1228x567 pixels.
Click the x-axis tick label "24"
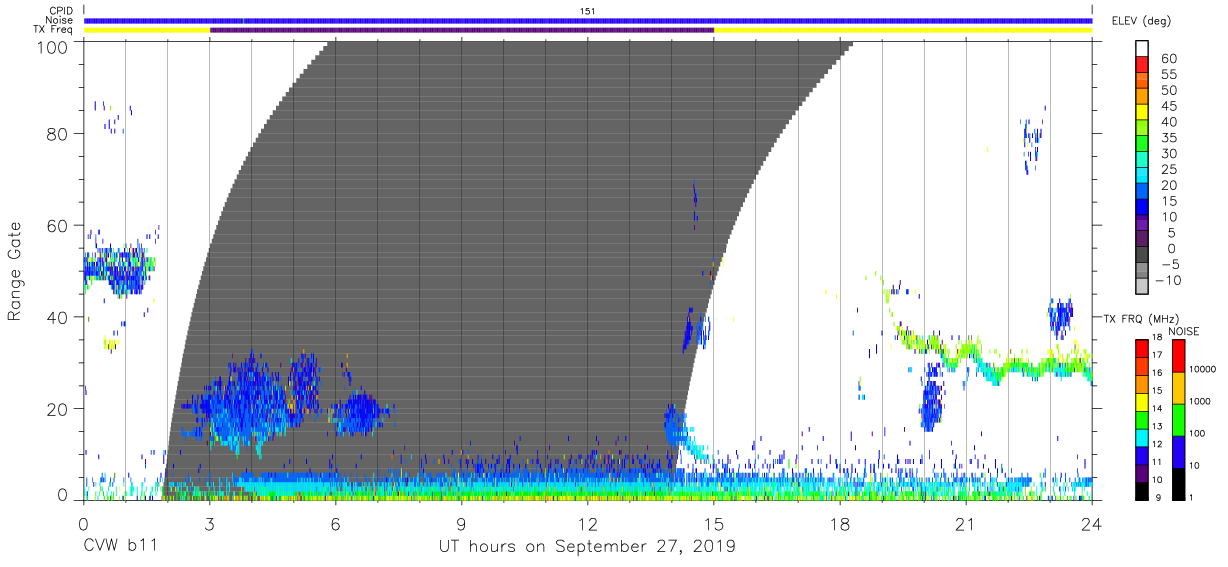[1092, 524]
